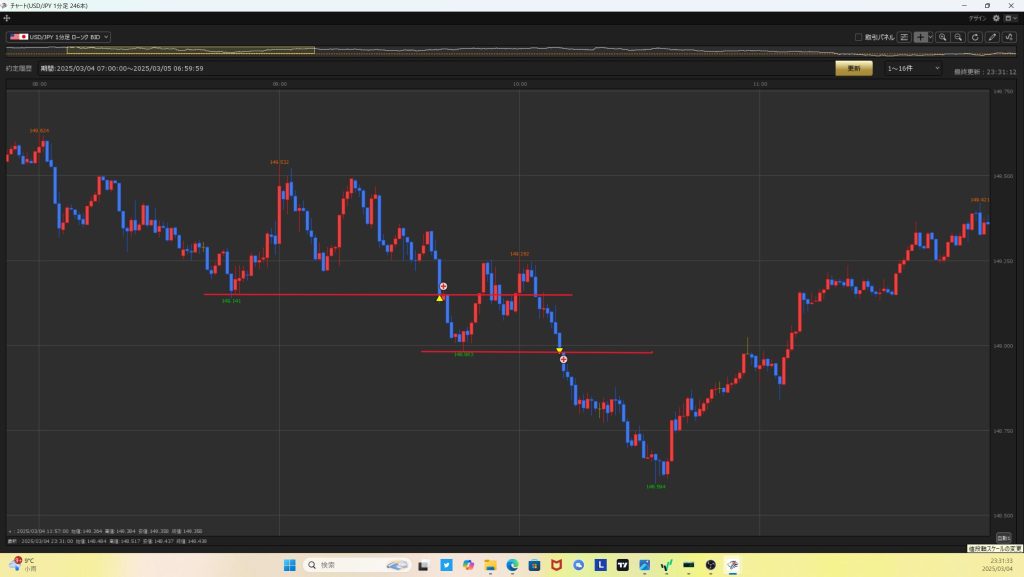Open the USD/JPY currency pair dropdown
Image resolution: width=1024 pixels, height=577 pixels.
point(59,37)
